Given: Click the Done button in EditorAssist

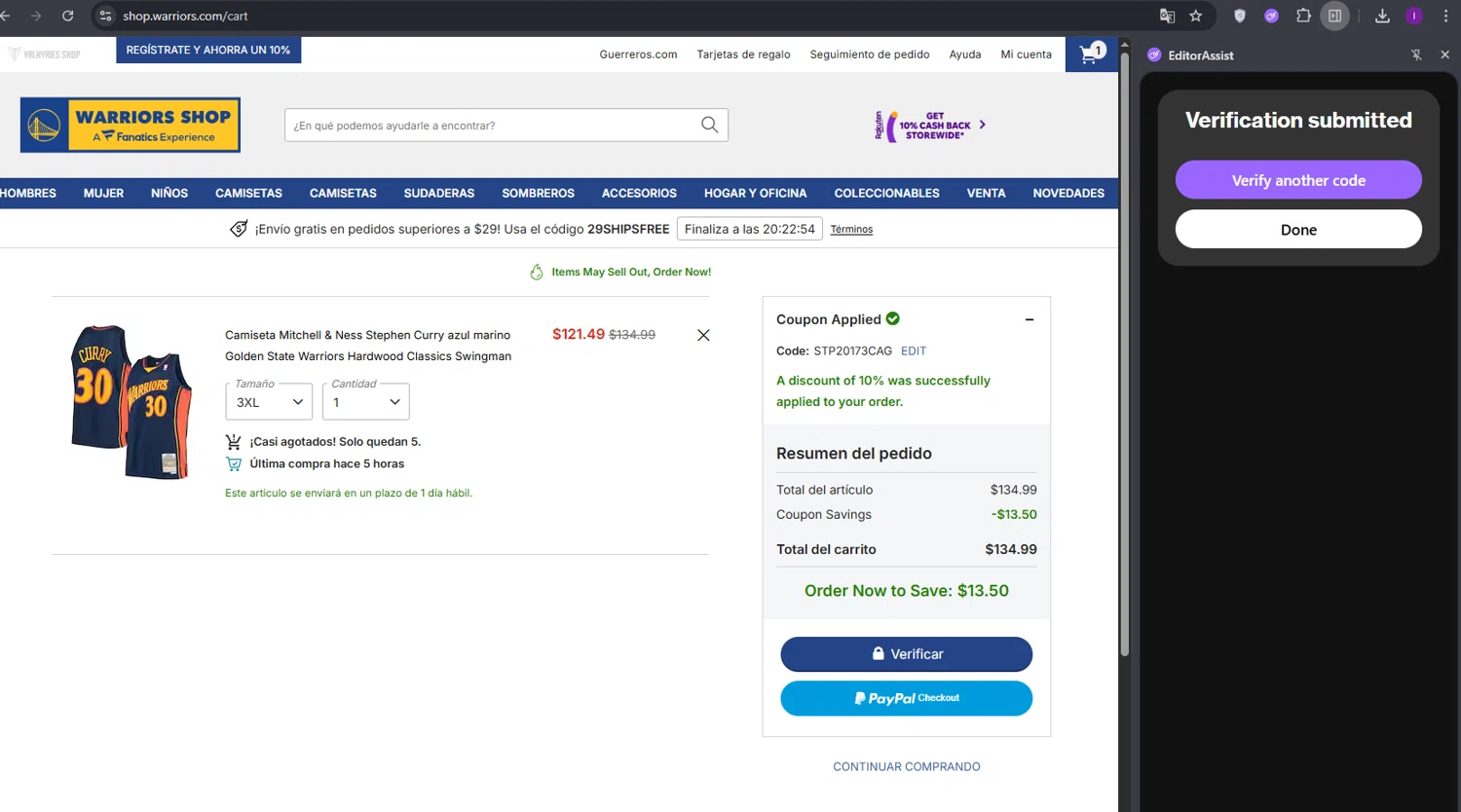Looking at the screenshot, I should coord(1298,230).
